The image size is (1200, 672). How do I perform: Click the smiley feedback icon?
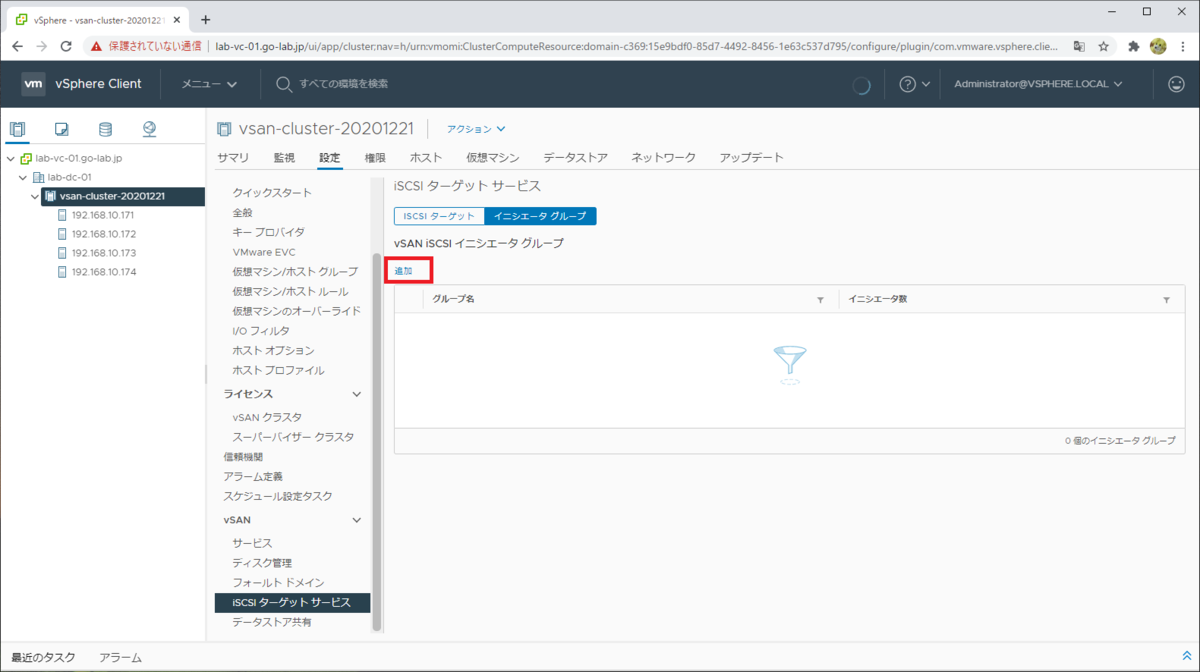pyautogui.click(x=1176, y=84)
